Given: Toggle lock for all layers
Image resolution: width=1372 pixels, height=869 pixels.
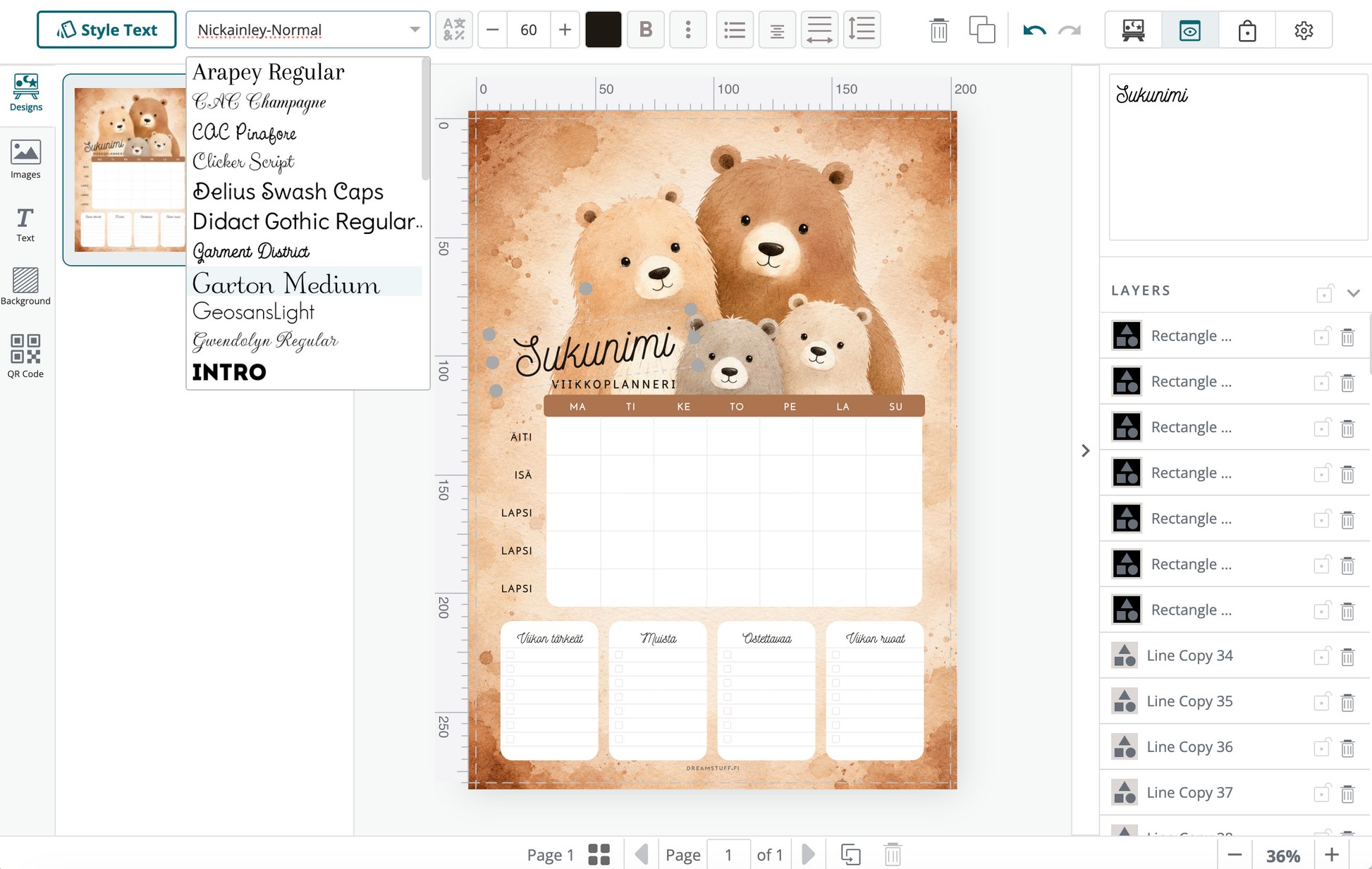Looking at the screenshot, I should 1324,292.
